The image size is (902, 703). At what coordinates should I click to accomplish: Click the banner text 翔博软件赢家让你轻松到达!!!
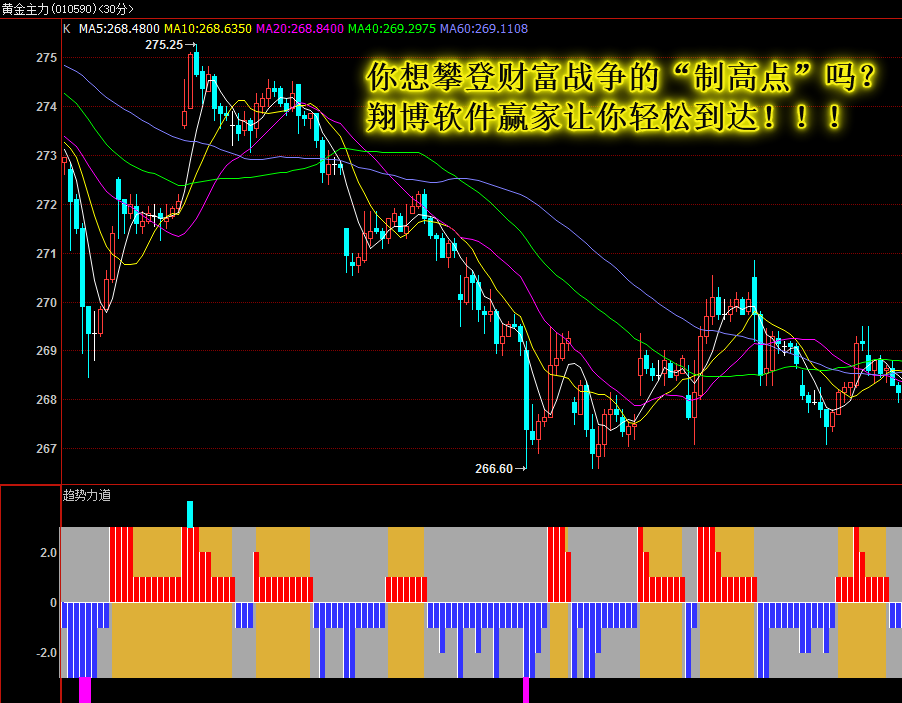pyautogui.click(x=604, y=117)
